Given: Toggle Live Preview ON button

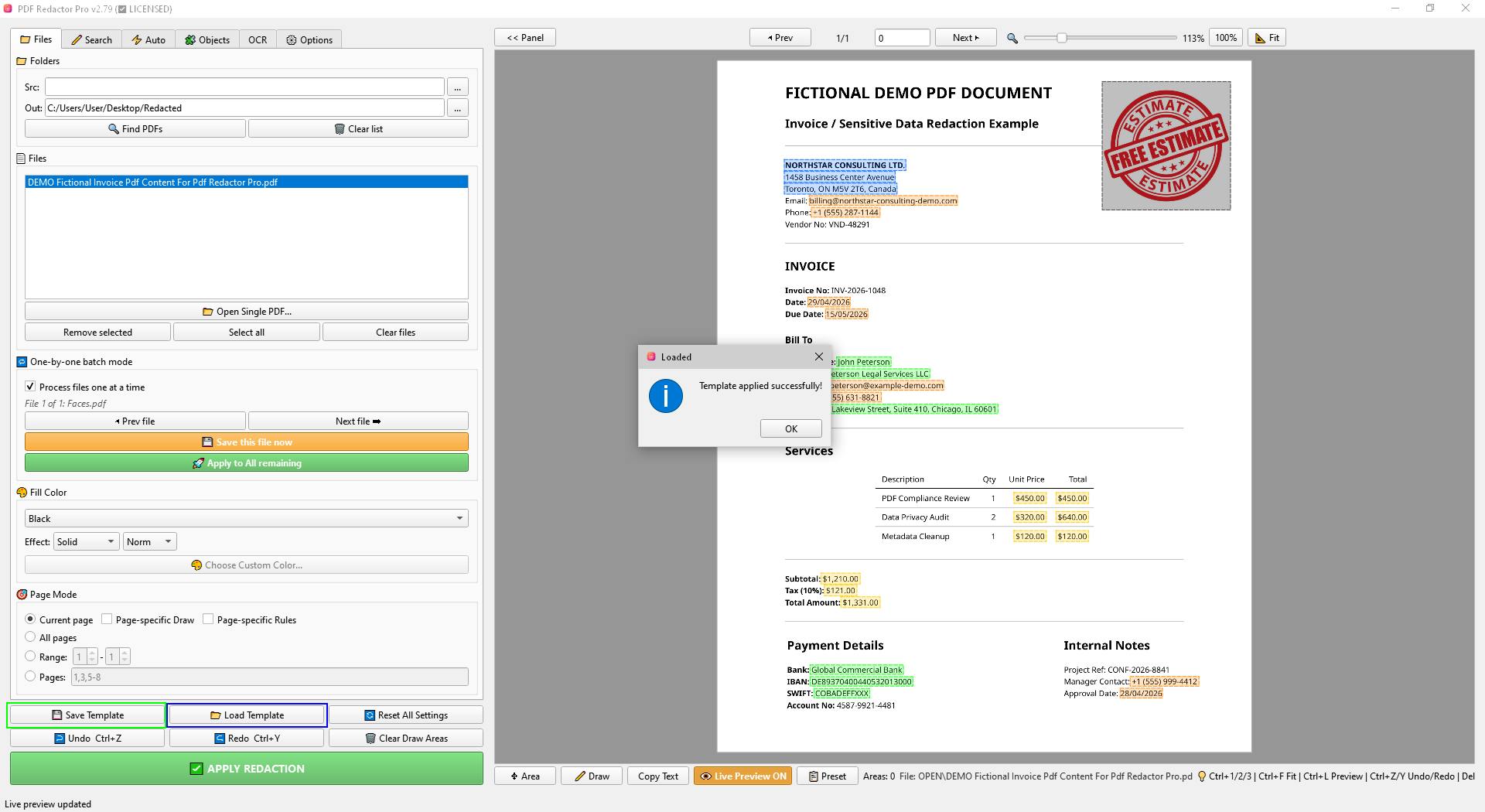Looking at the screenshot, I should point(742,776).
